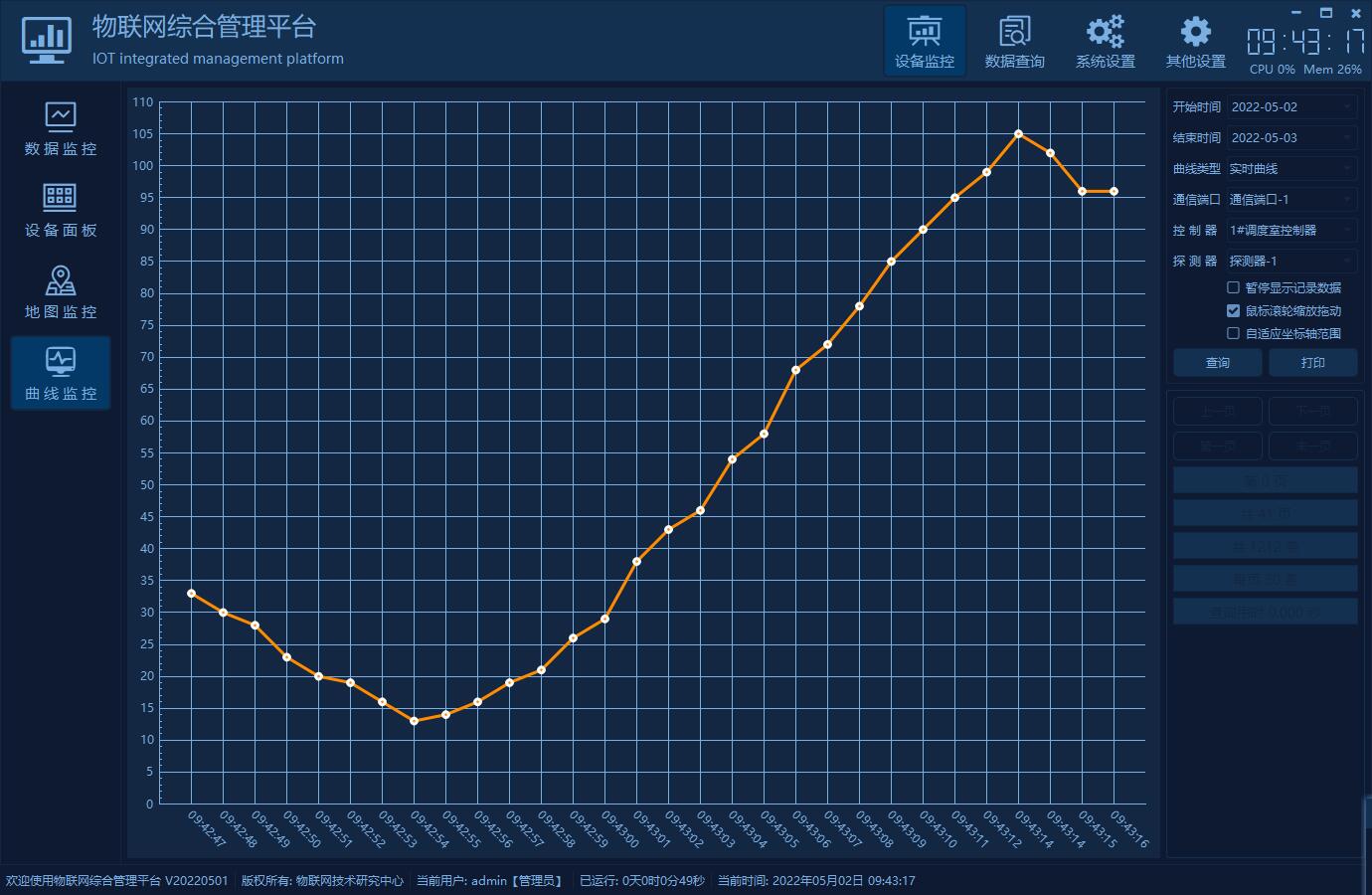Enable 自适应坐标轴范围 checkbox
1372x895 pixels.
[x=1233, y=333]
